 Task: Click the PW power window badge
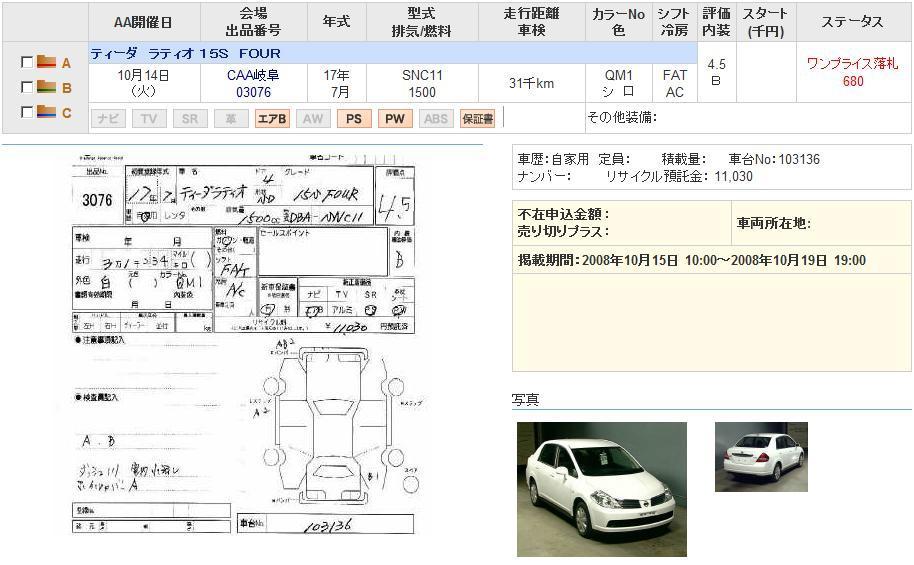(x=395, y=118)
